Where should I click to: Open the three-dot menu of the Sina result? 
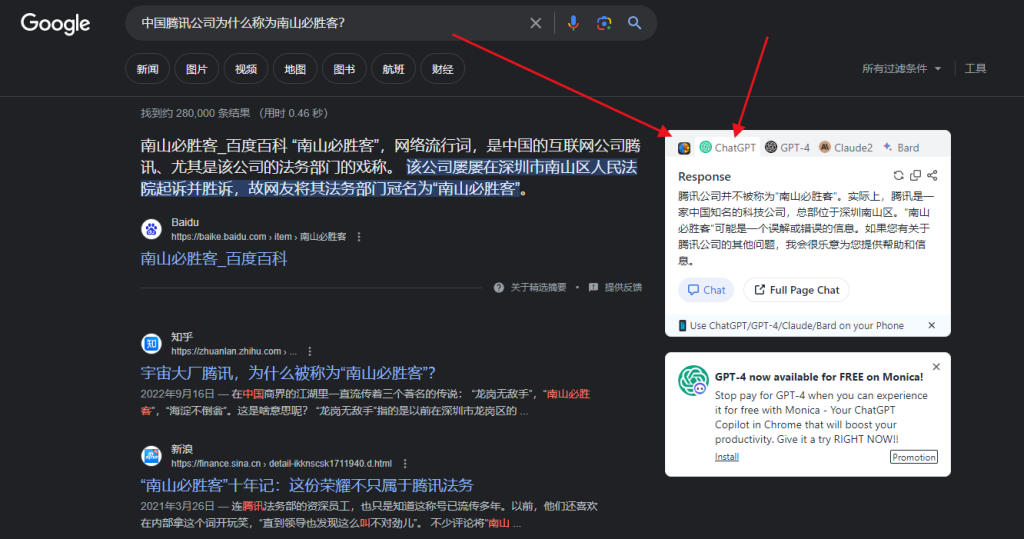tap(405, 464)
